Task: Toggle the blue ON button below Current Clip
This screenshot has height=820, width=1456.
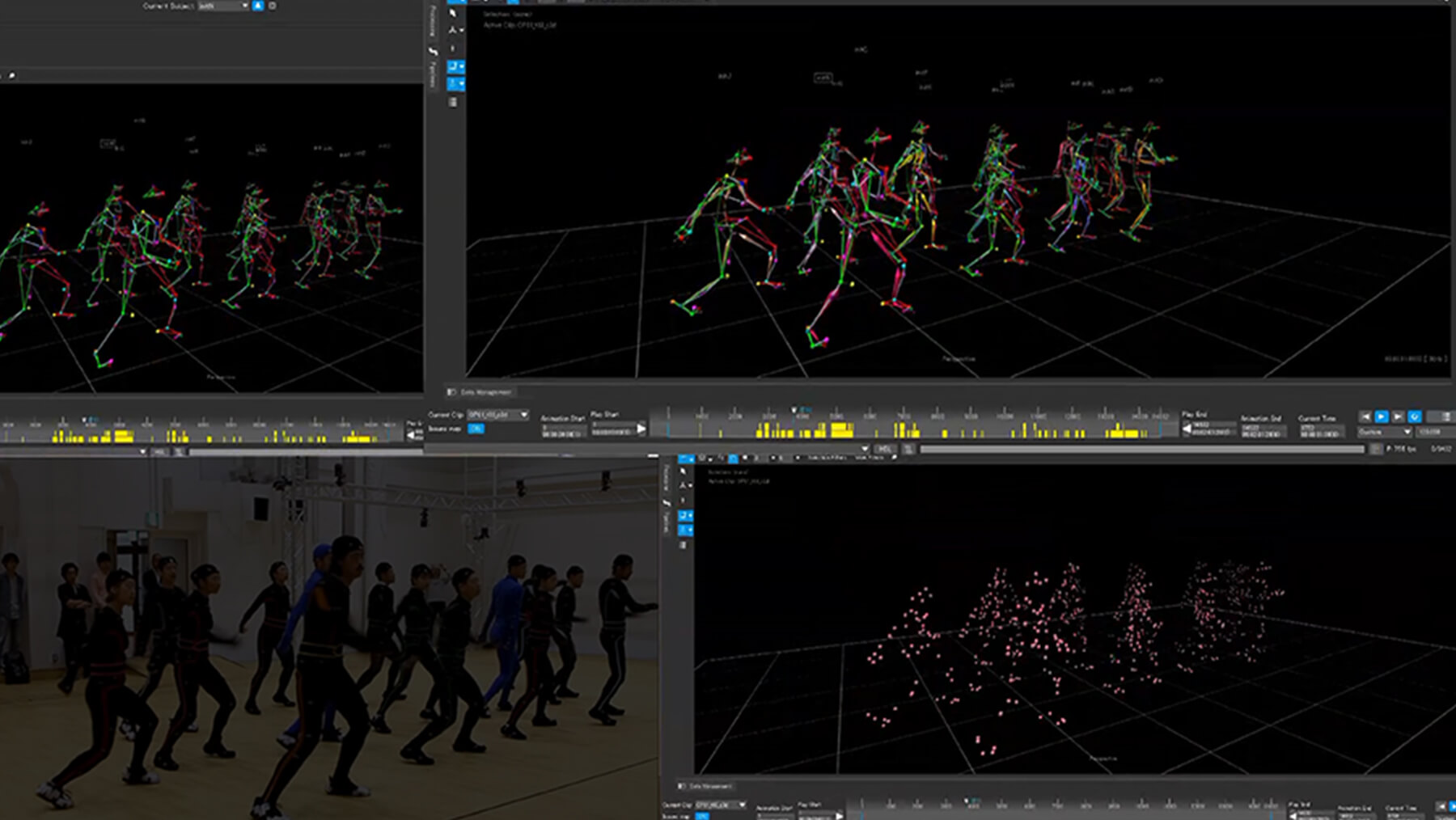Action: pos(476,429)
